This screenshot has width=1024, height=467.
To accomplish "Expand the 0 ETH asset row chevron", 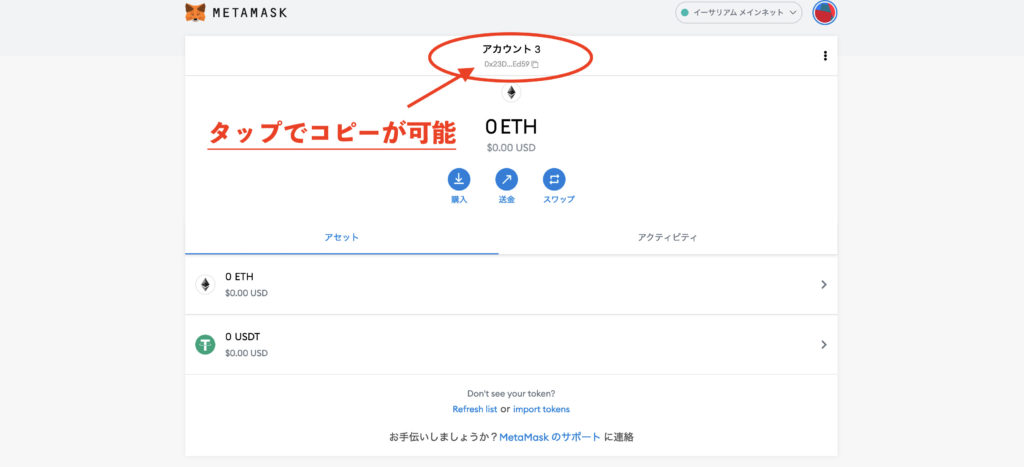I will click(x=824, y=285).
